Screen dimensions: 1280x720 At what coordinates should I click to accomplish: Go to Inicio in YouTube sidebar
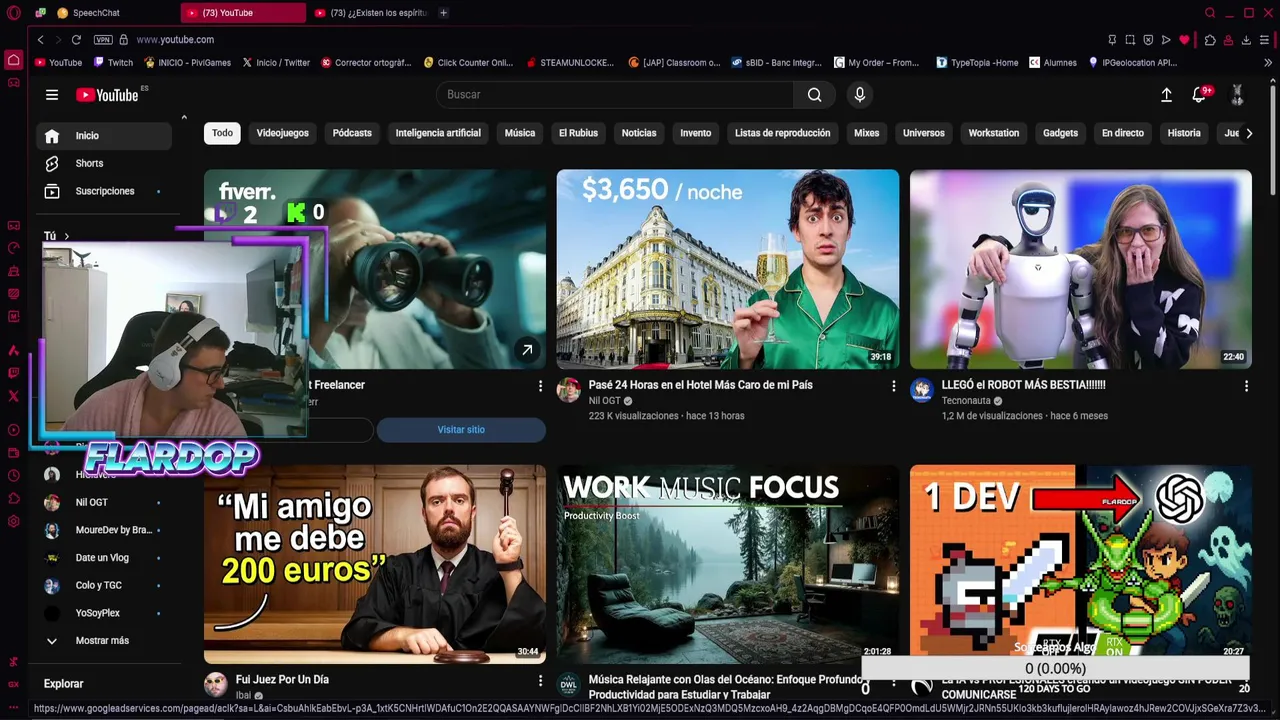pyautogui.click(x=104, y=136)
